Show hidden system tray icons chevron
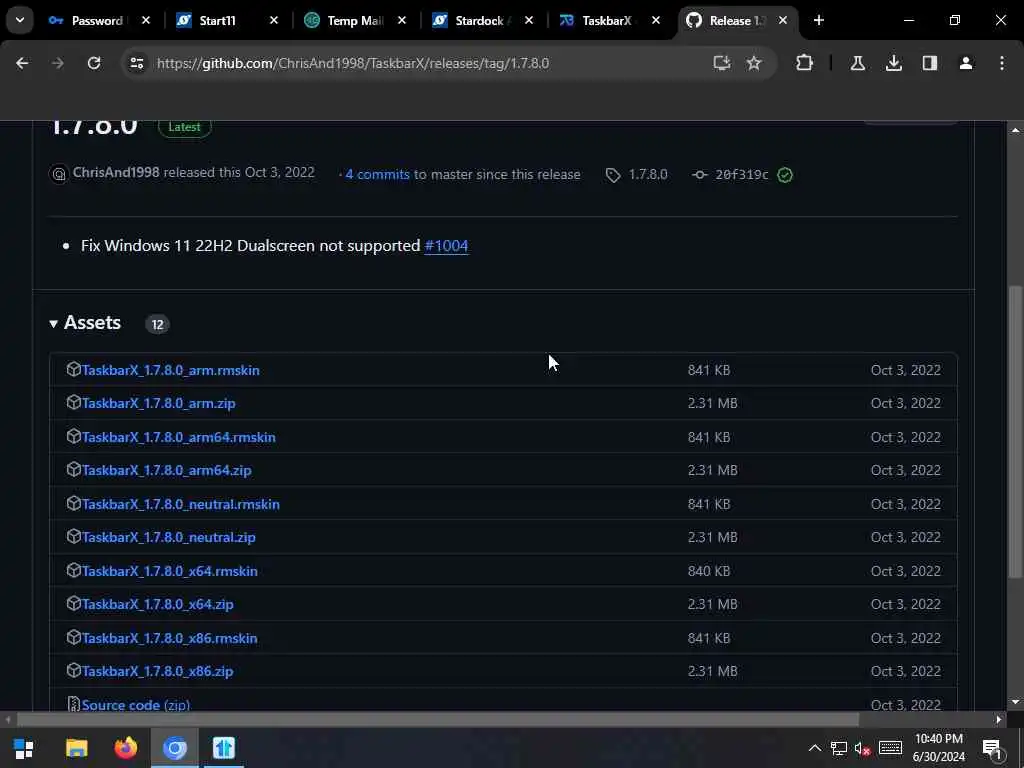 click(814, 748)
